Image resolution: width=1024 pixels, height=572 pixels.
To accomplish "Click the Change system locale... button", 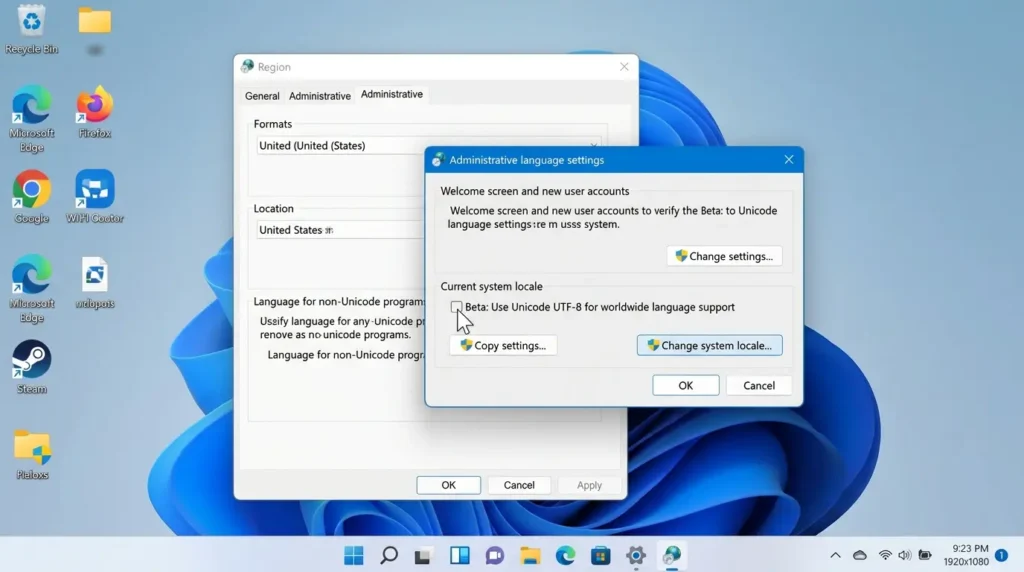I will pyautogui.click(x=709, y=345).
